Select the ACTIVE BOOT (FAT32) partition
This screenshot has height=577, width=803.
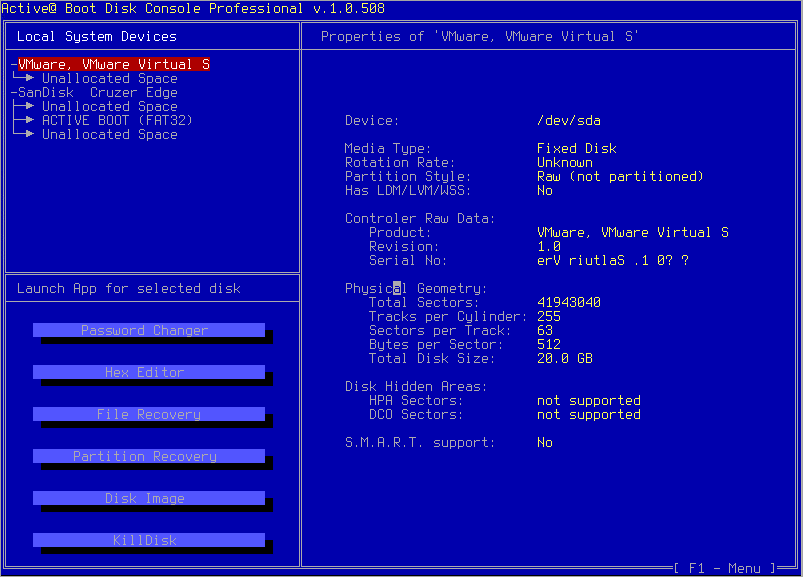tap(117, 120)
